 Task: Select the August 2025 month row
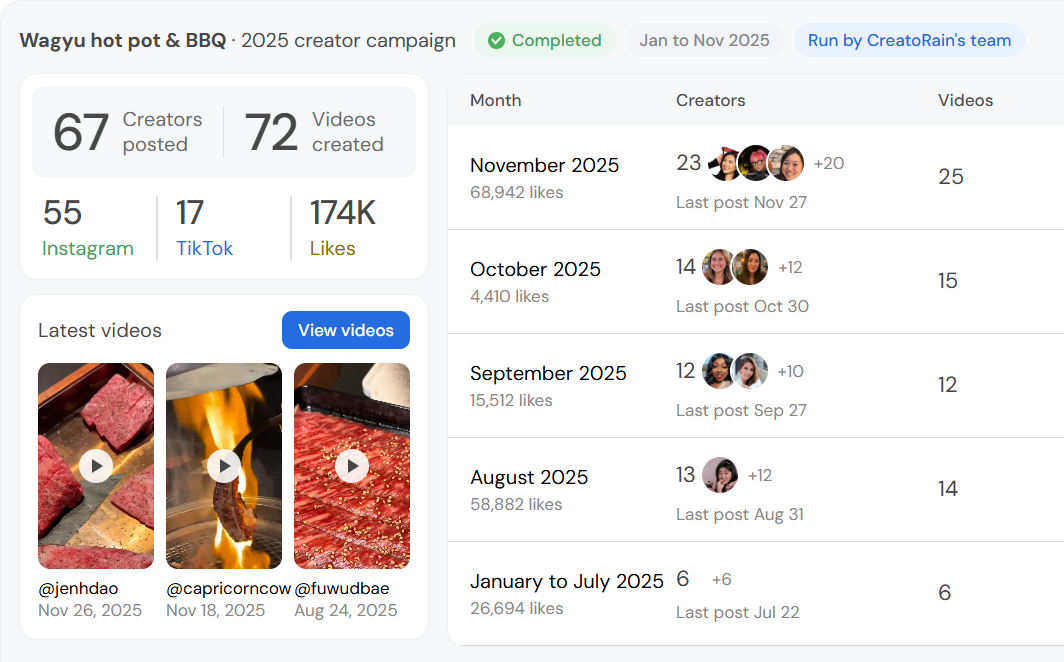click(756, 489)
